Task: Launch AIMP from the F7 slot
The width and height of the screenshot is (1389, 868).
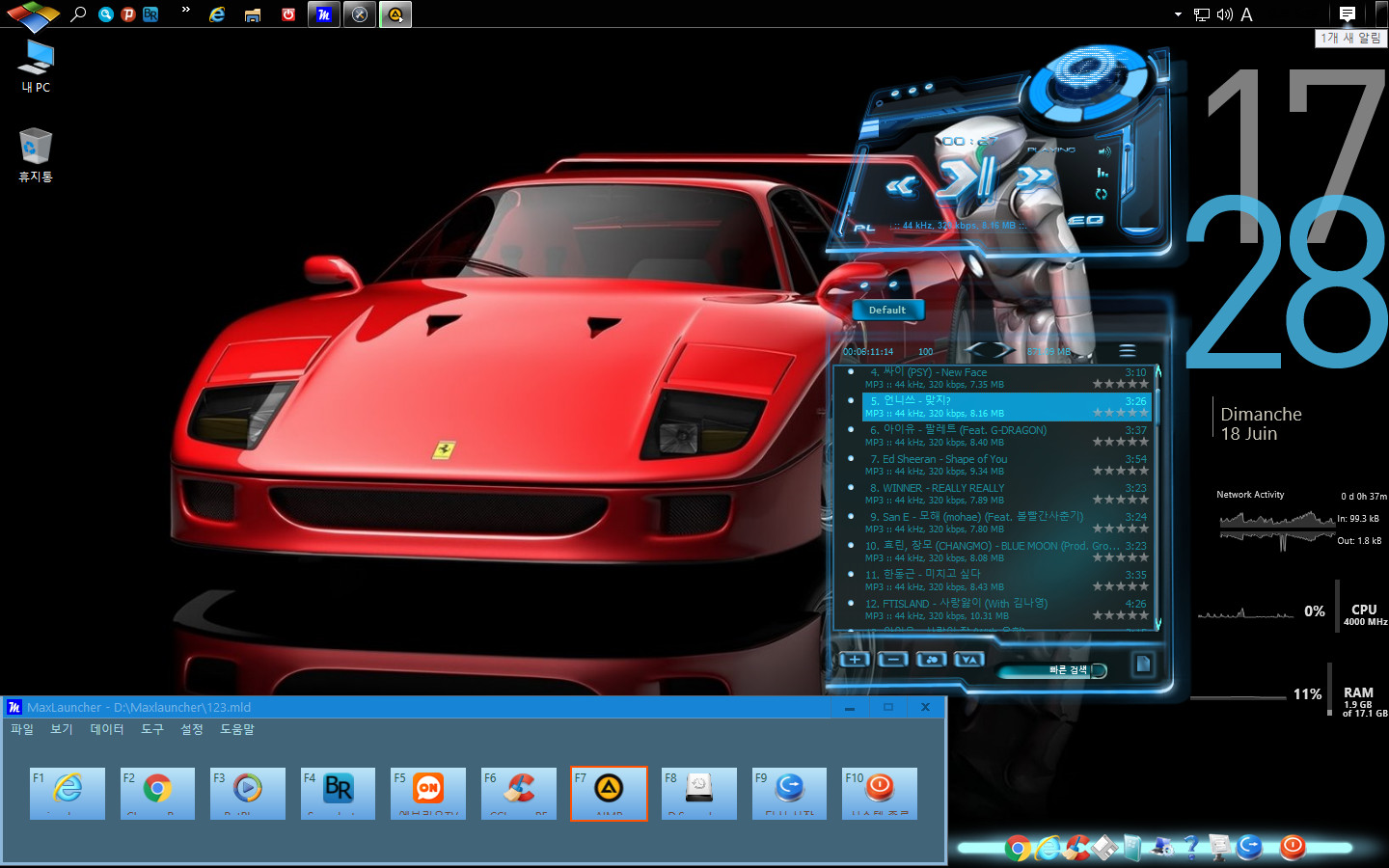Action: pos(609,793)
